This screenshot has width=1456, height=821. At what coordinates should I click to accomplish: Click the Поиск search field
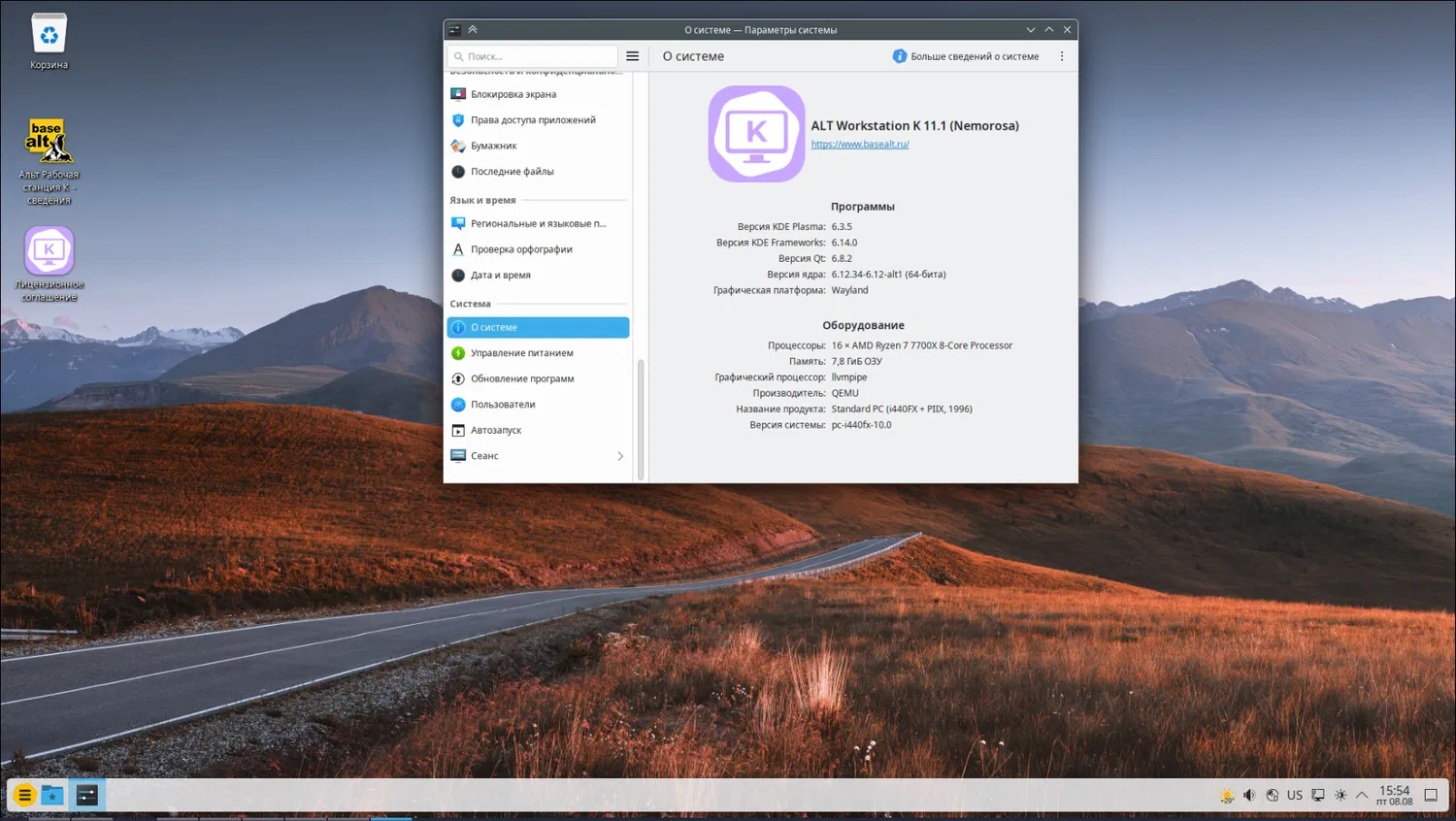click(534, 56)
